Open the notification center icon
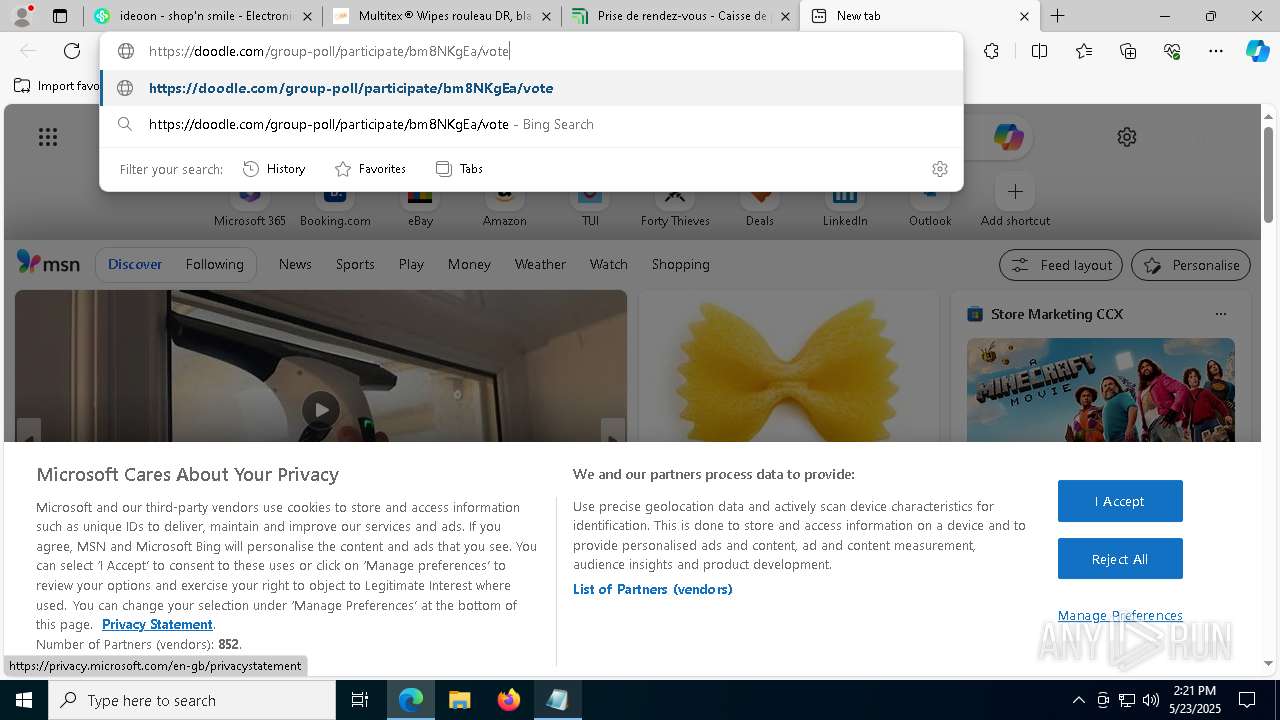Image resolution: width=1280 pixels, height=720 pixels. pos(1247,700)
